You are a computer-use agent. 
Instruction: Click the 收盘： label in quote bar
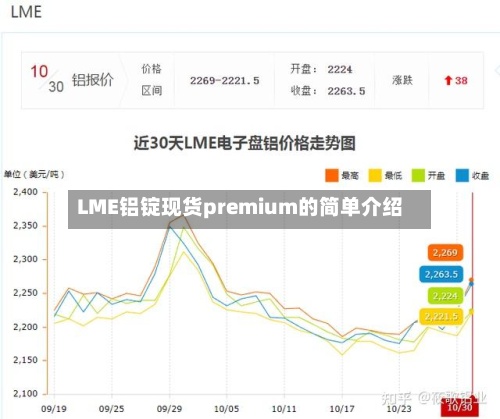click(x=304, y=91)
